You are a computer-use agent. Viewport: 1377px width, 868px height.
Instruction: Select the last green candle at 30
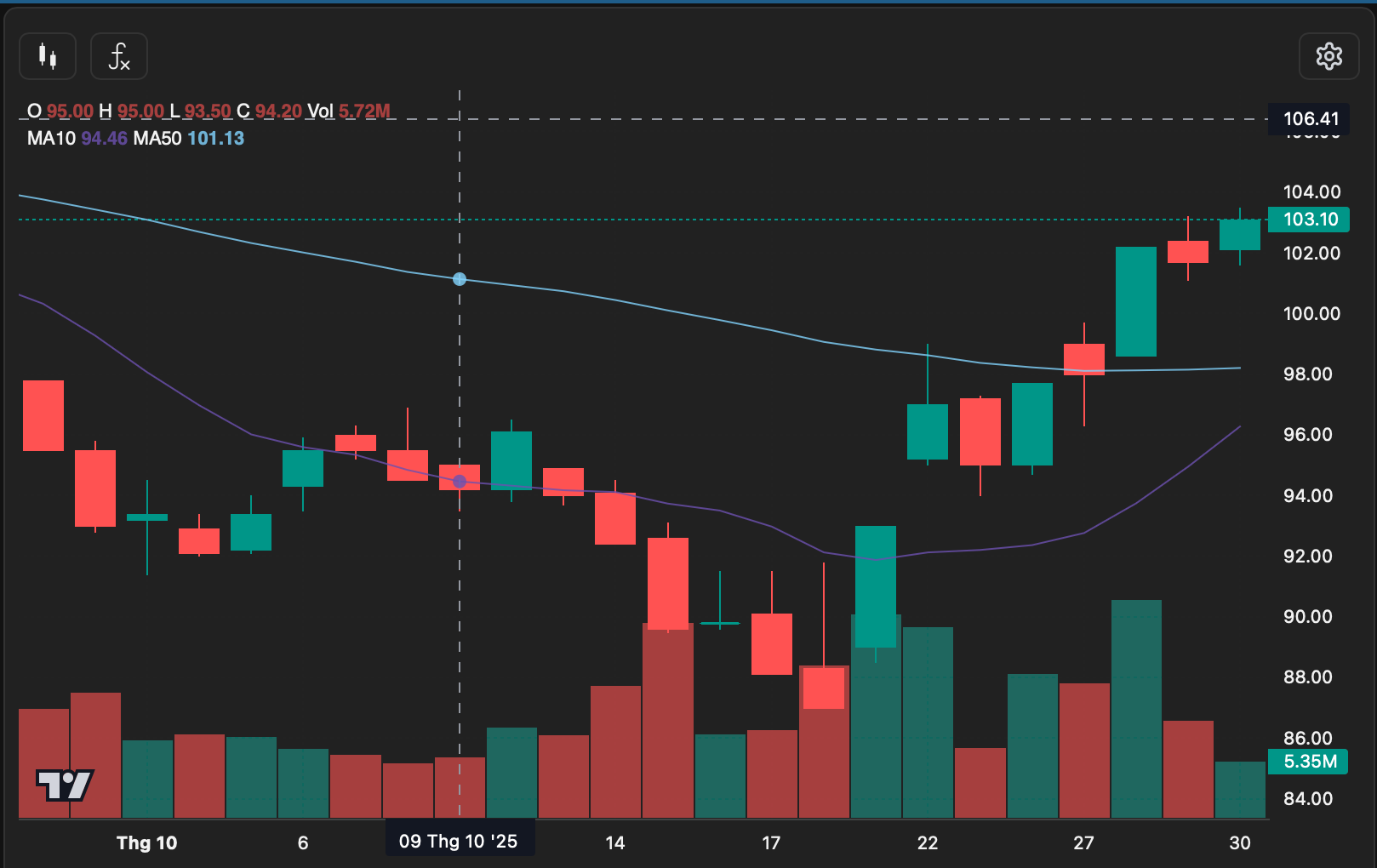click(x=1239, y=235)
